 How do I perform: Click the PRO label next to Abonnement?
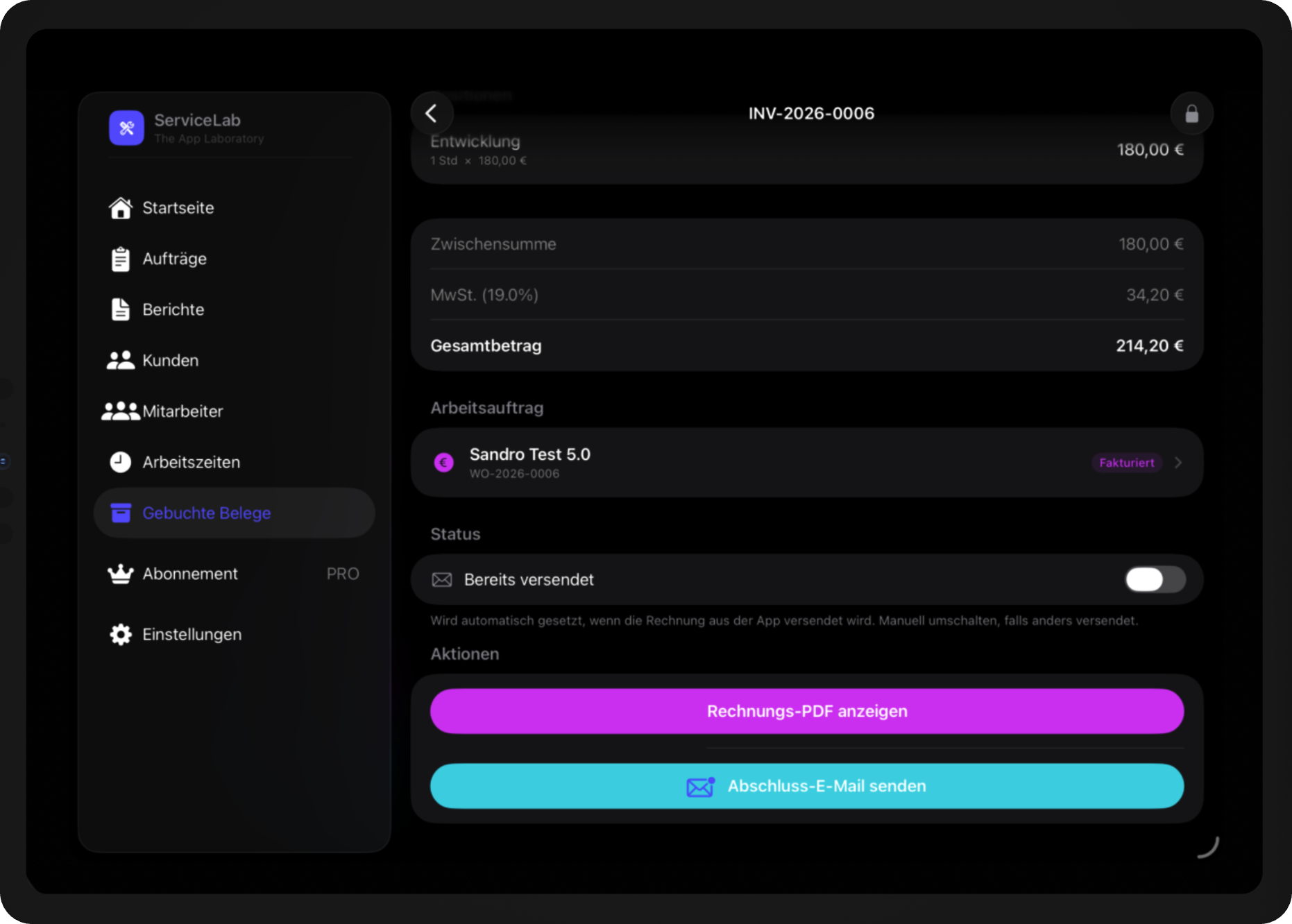tap(343, 574)
